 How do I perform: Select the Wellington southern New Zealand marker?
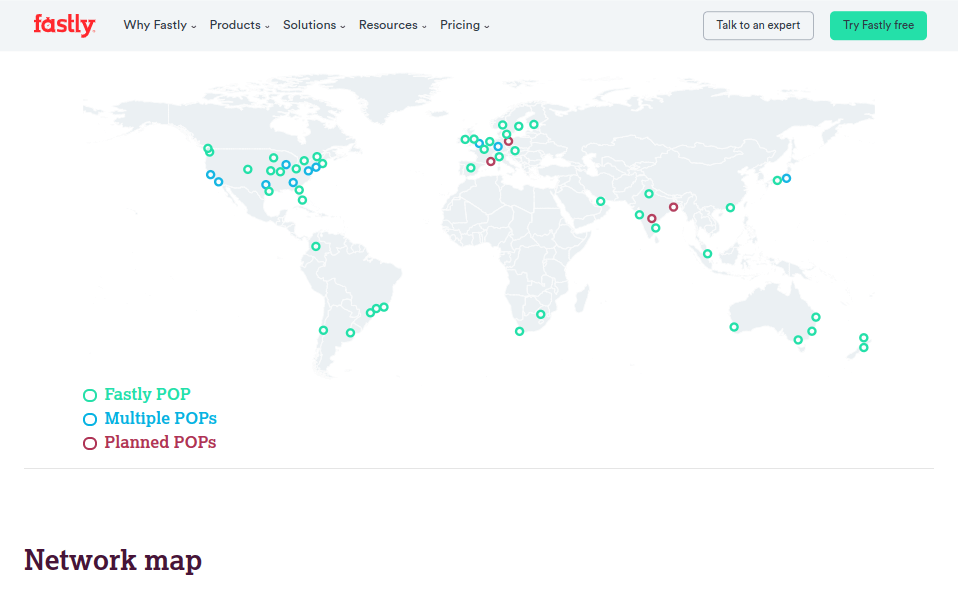pos(864,348)
